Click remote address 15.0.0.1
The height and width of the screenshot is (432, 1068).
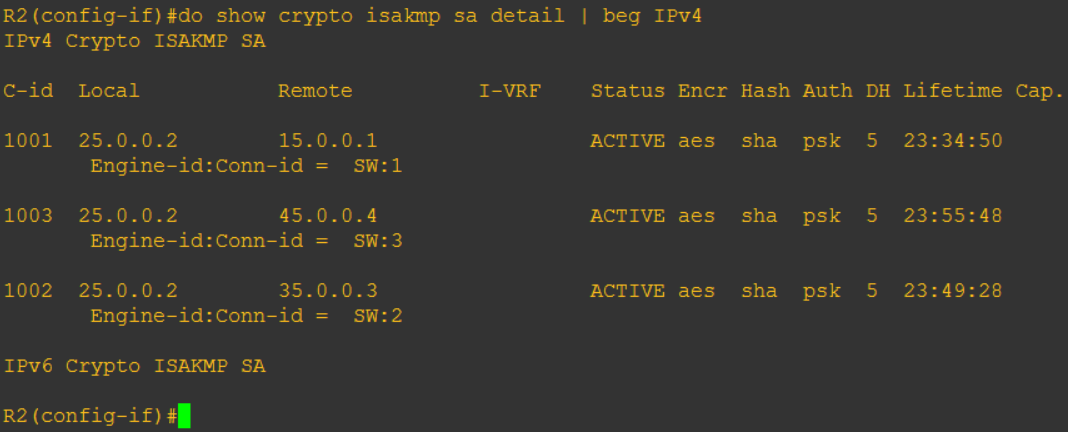pyautogui.click(x=327, y=141)
